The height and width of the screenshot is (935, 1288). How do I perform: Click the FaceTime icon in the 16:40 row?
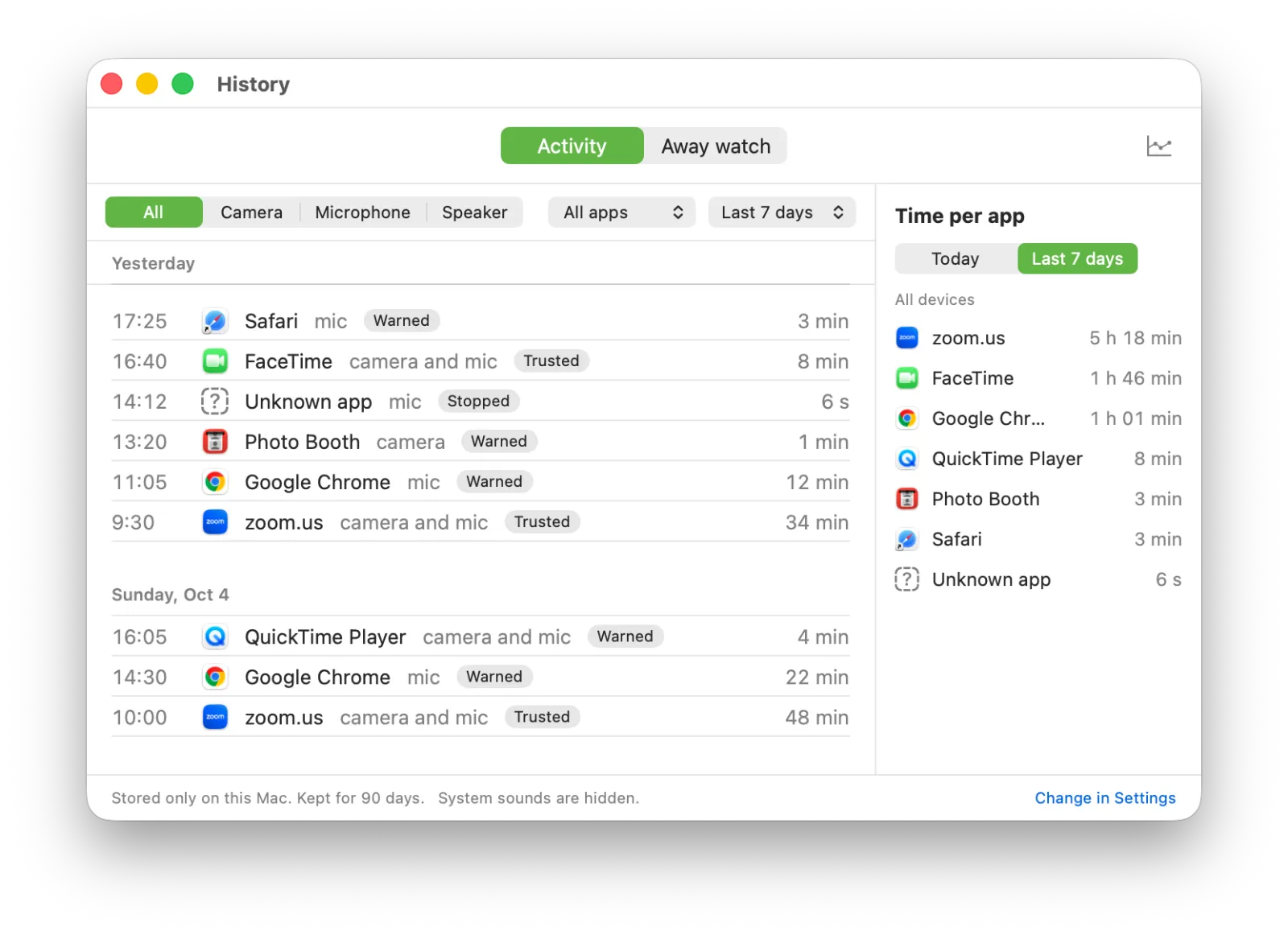(x=215, y=361)
